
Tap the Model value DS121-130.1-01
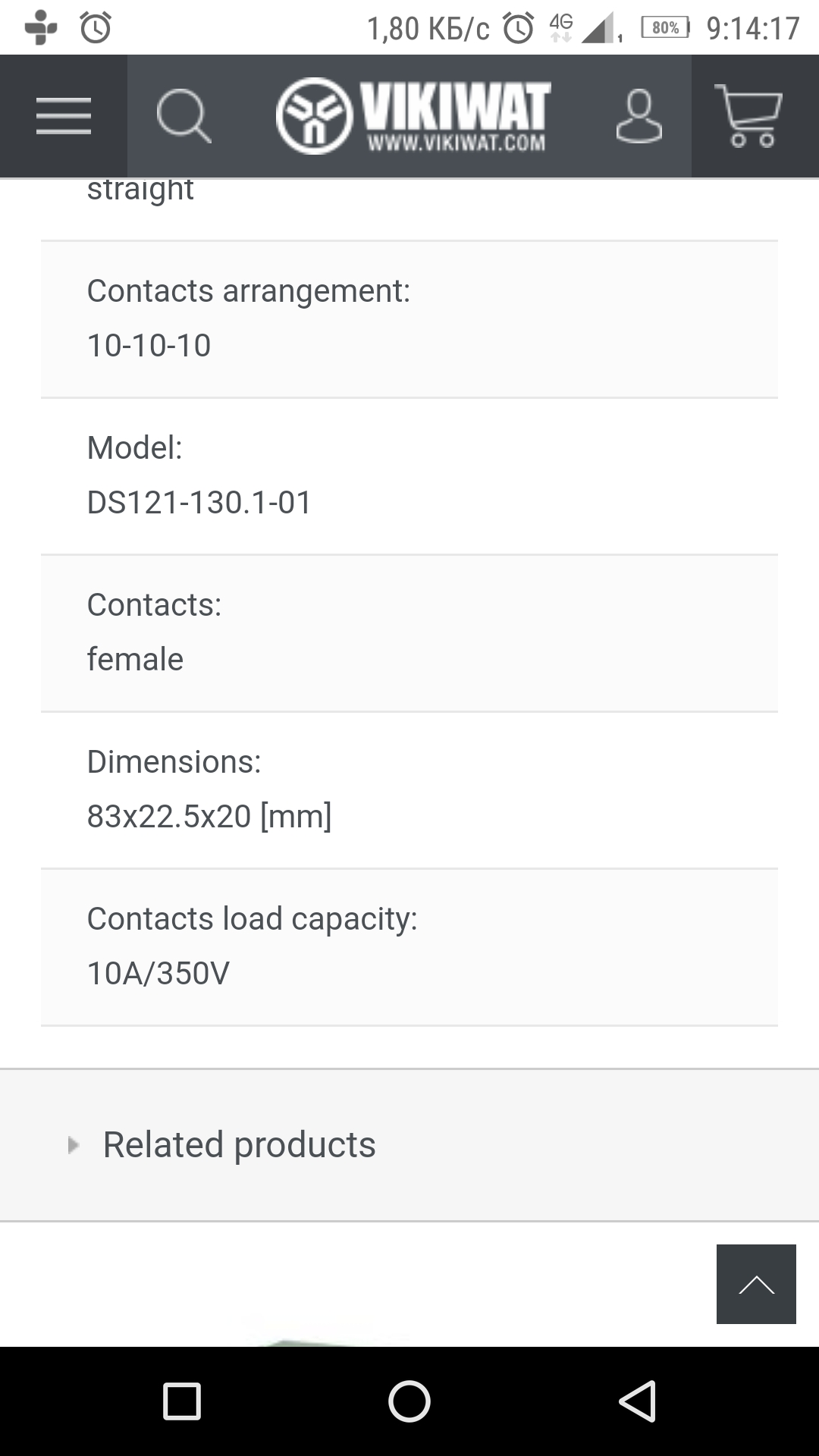click(x=199, y=503)
